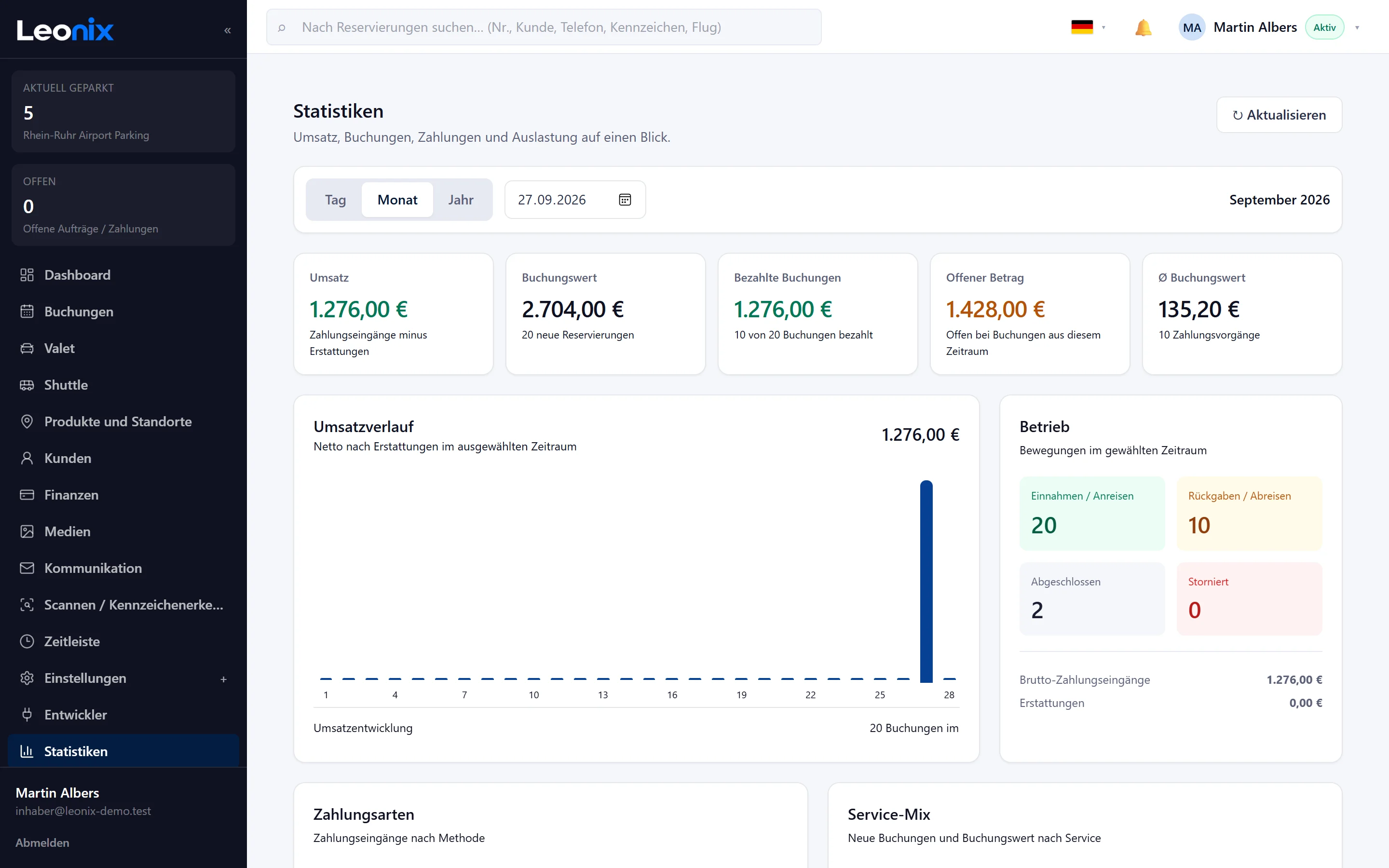This screenshot has height=868, width=1389.
Task: Click the tall revenue bar in Umsatzverlauf
Action: (x=926, y=581)
